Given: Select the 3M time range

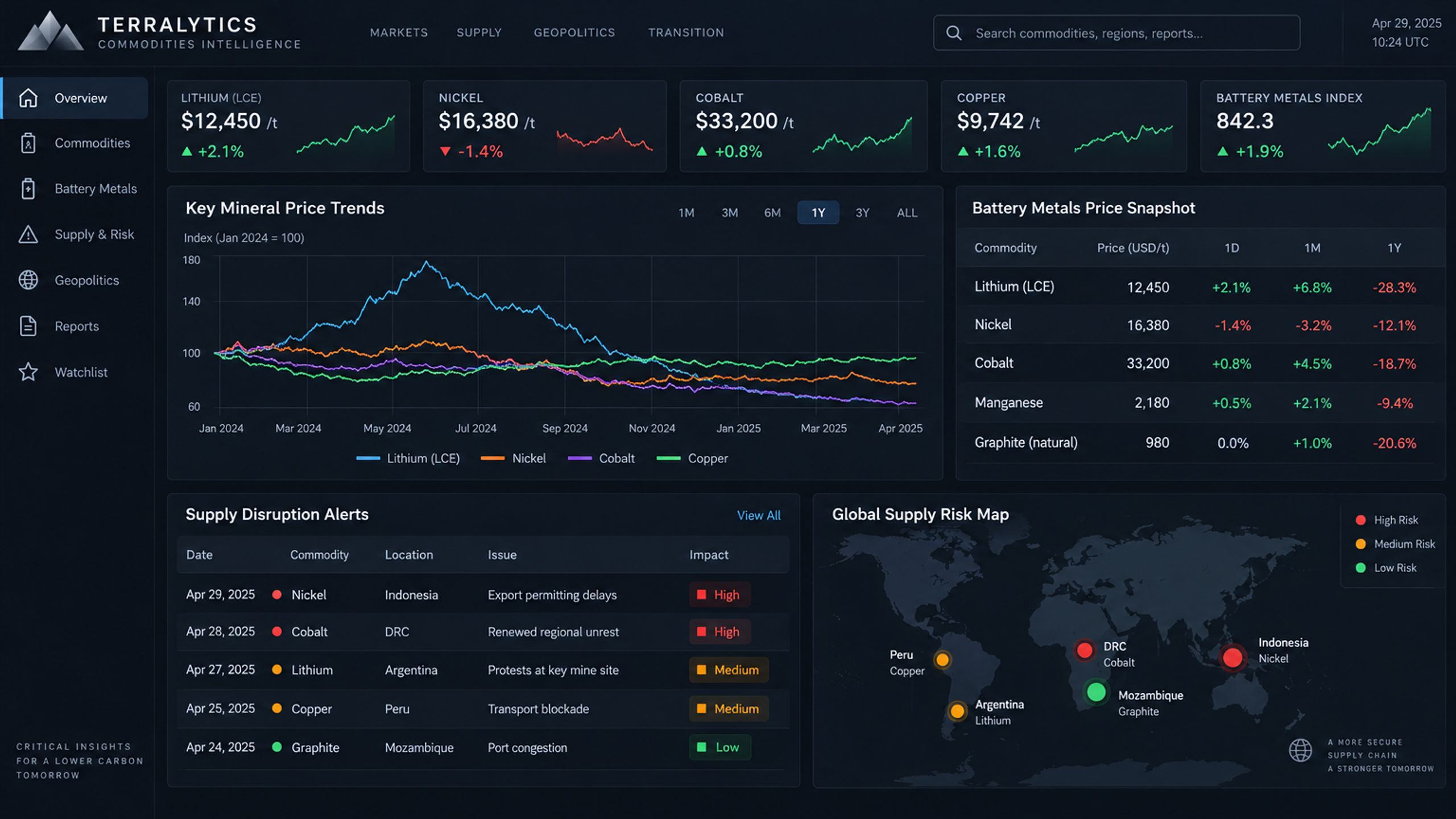Looking at the screenshot, I should pyautogui.click(x=730, y=213).
